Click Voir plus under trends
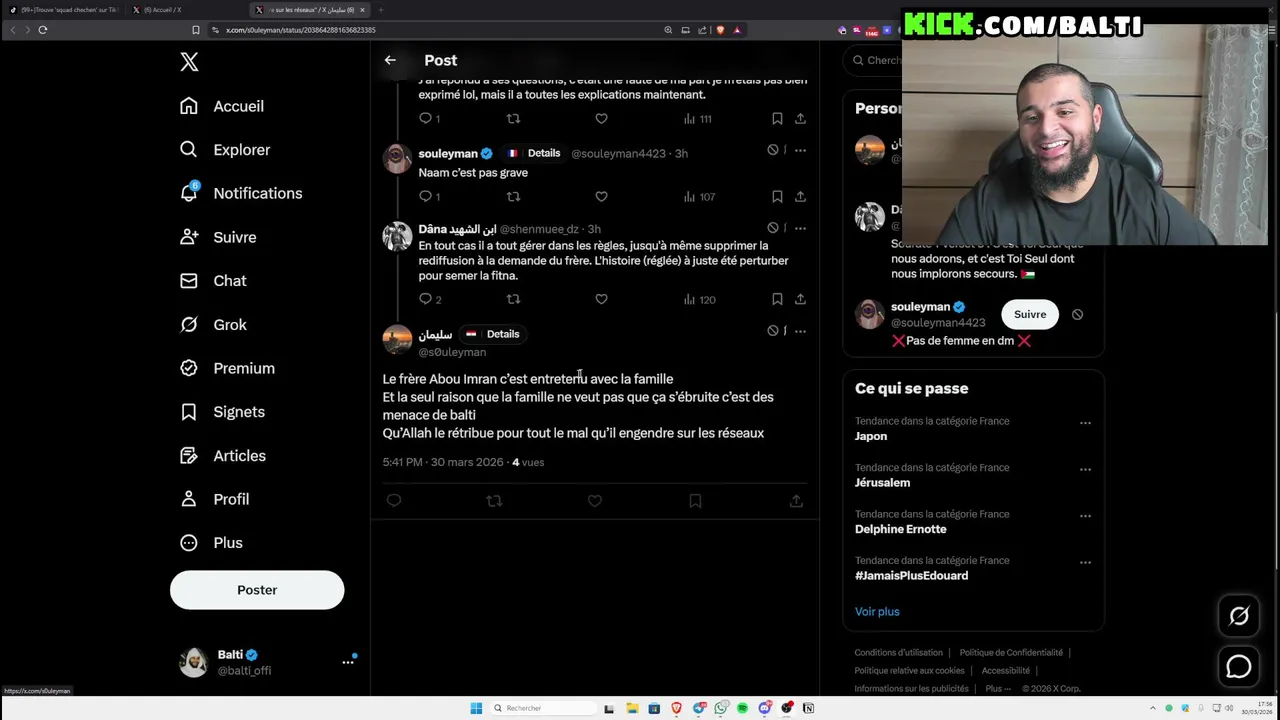 tap(877, 612)
